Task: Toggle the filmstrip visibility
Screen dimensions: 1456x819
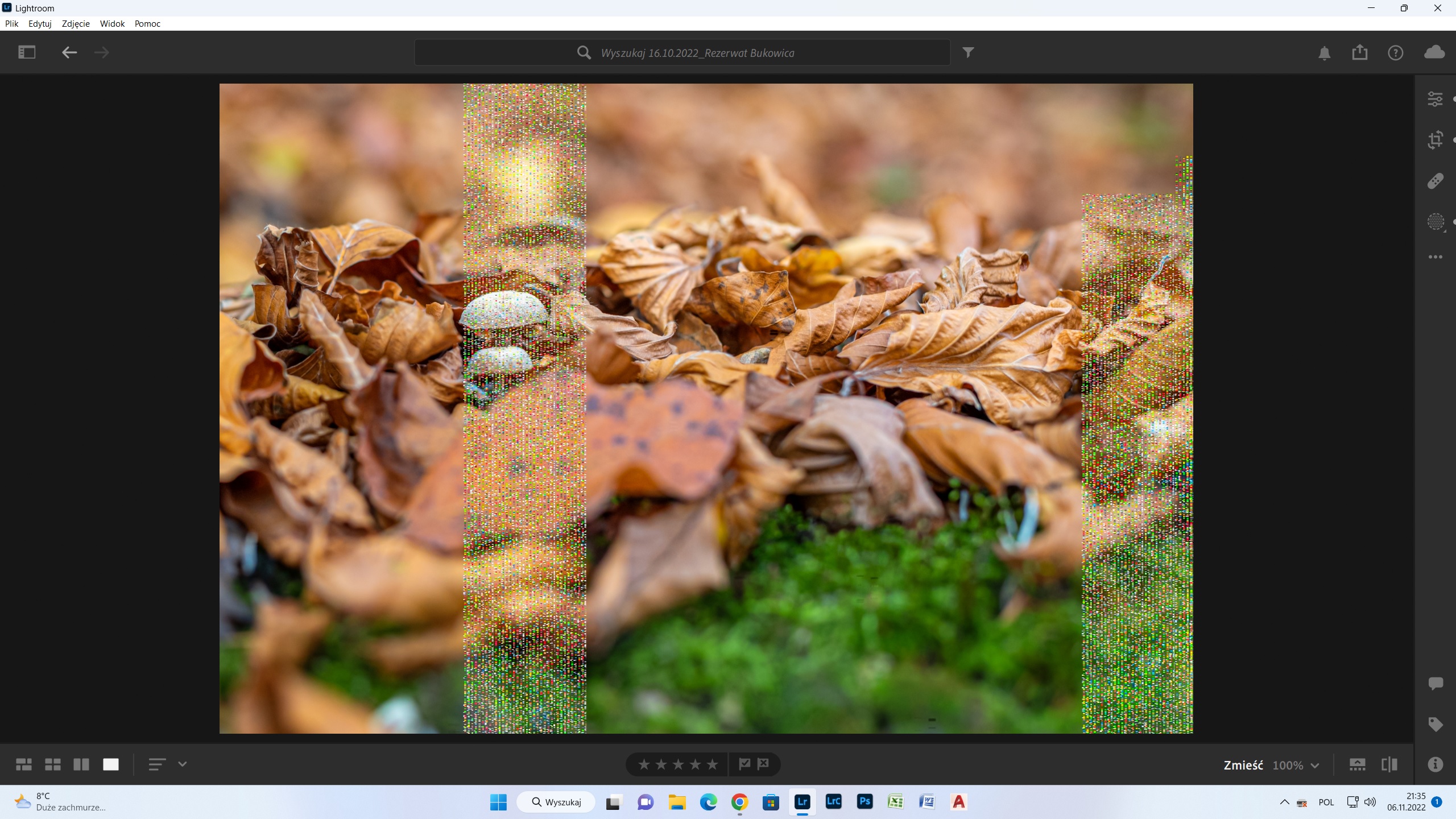Action: (1358, 764)
